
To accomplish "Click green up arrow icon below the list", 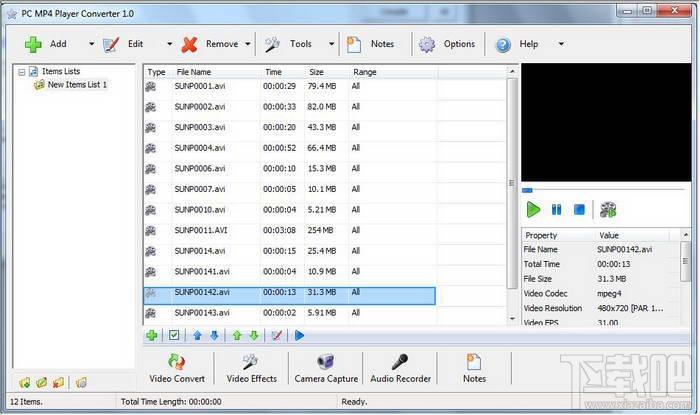I will pos(237,336).
